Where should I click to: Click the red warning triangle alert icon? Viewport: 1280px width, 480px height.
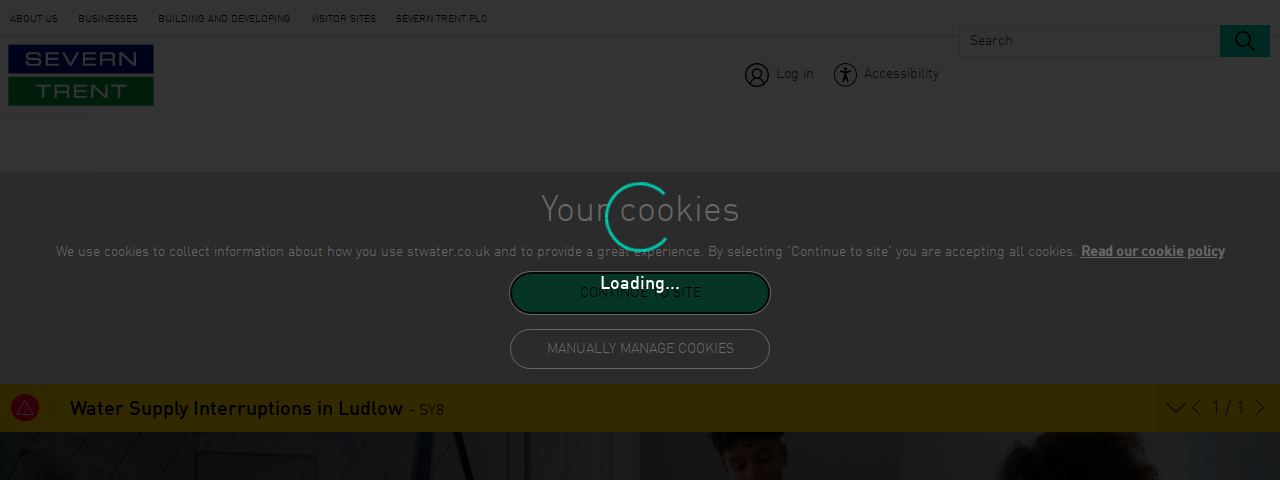pyautogui.click(x=25, y=408)
